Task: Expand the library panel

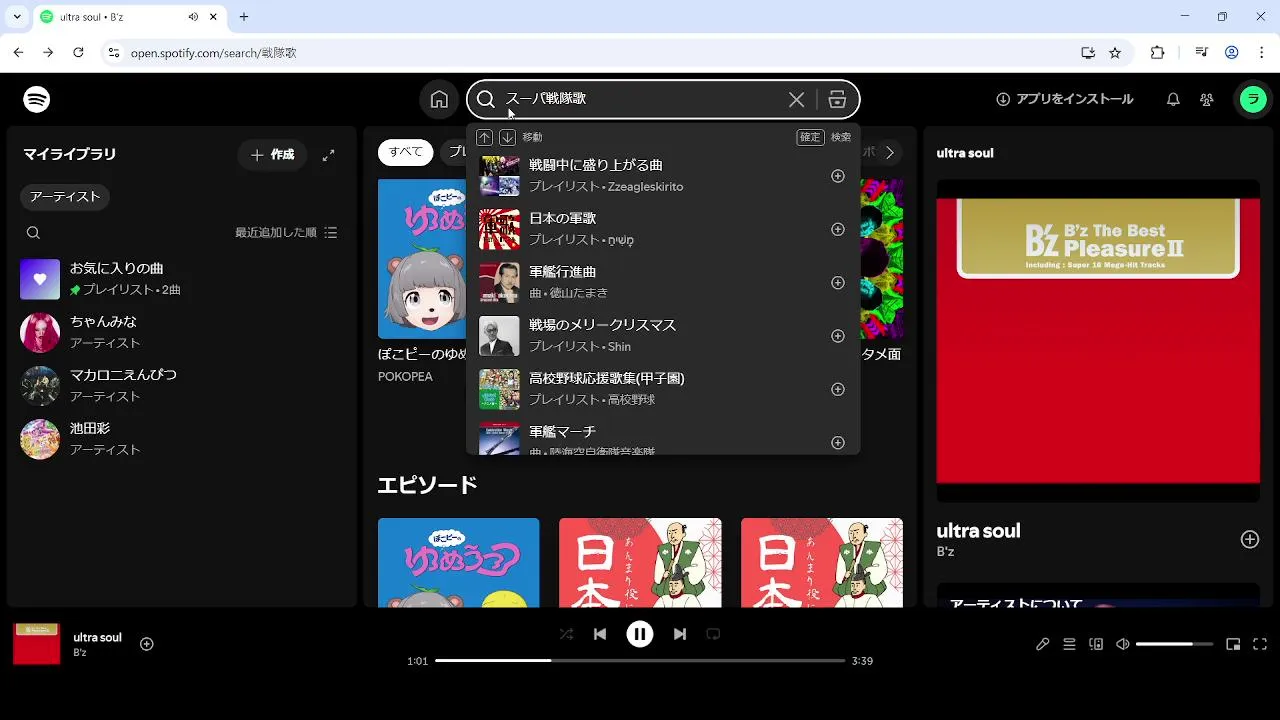Action: click(x=328, y=155)
